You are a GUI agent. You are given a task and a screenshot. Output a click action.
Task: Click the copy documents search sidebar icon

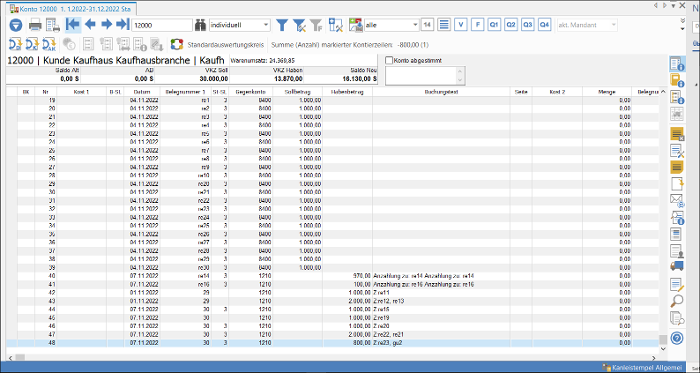point(677,318)
